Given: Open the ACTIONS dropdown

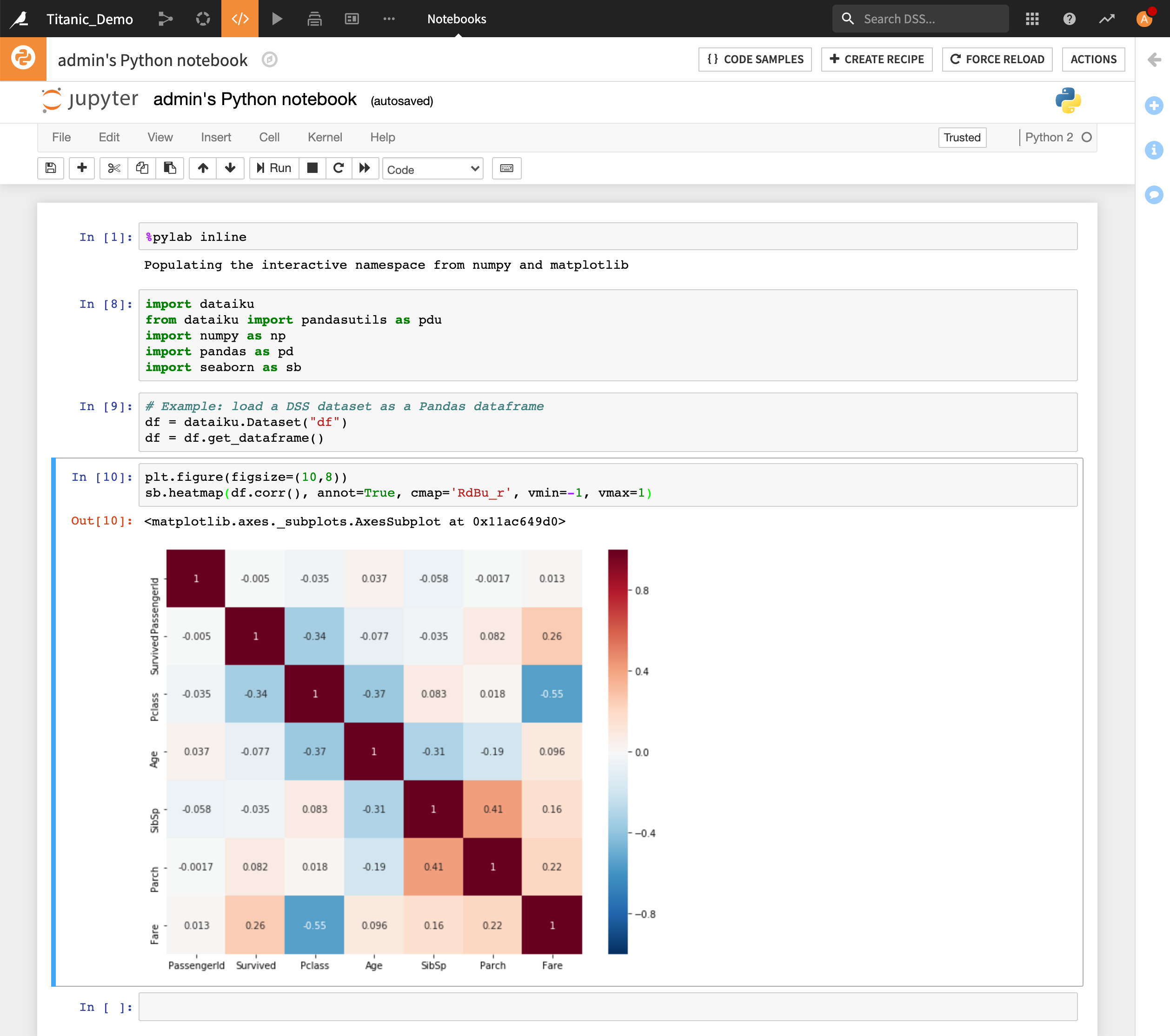Looking at the screenshot, I should [1093, 60].
